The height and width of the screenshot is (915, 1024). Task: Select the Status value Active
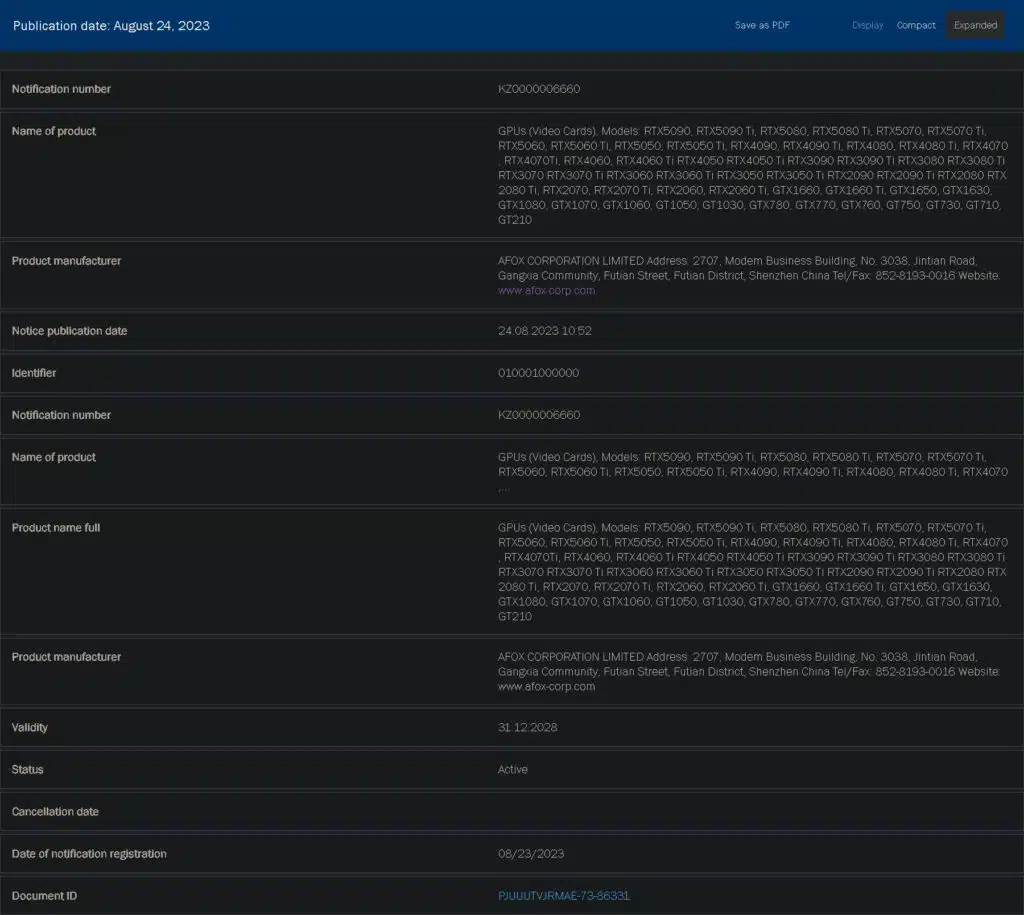pos(513,770)
